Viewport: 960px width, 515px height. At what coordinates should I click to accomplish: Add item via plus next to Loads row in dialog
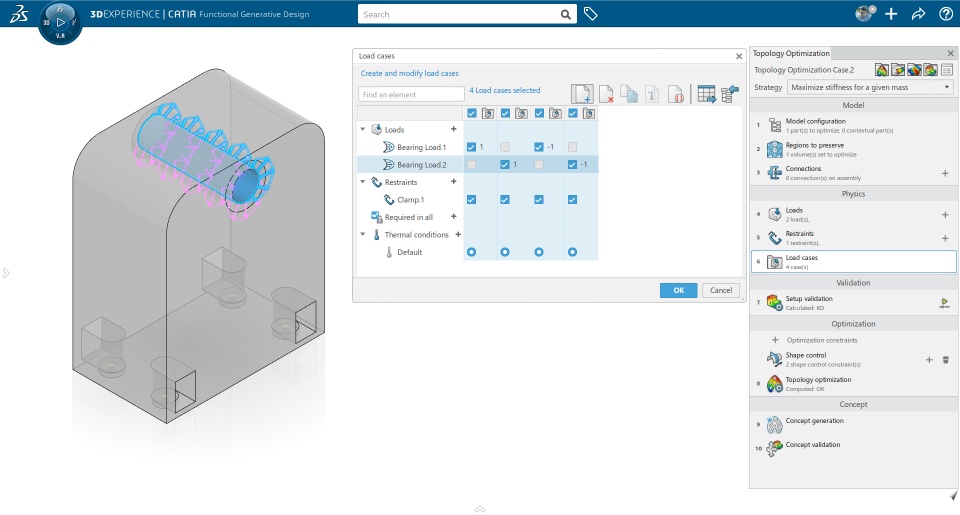tap(454, 129)
